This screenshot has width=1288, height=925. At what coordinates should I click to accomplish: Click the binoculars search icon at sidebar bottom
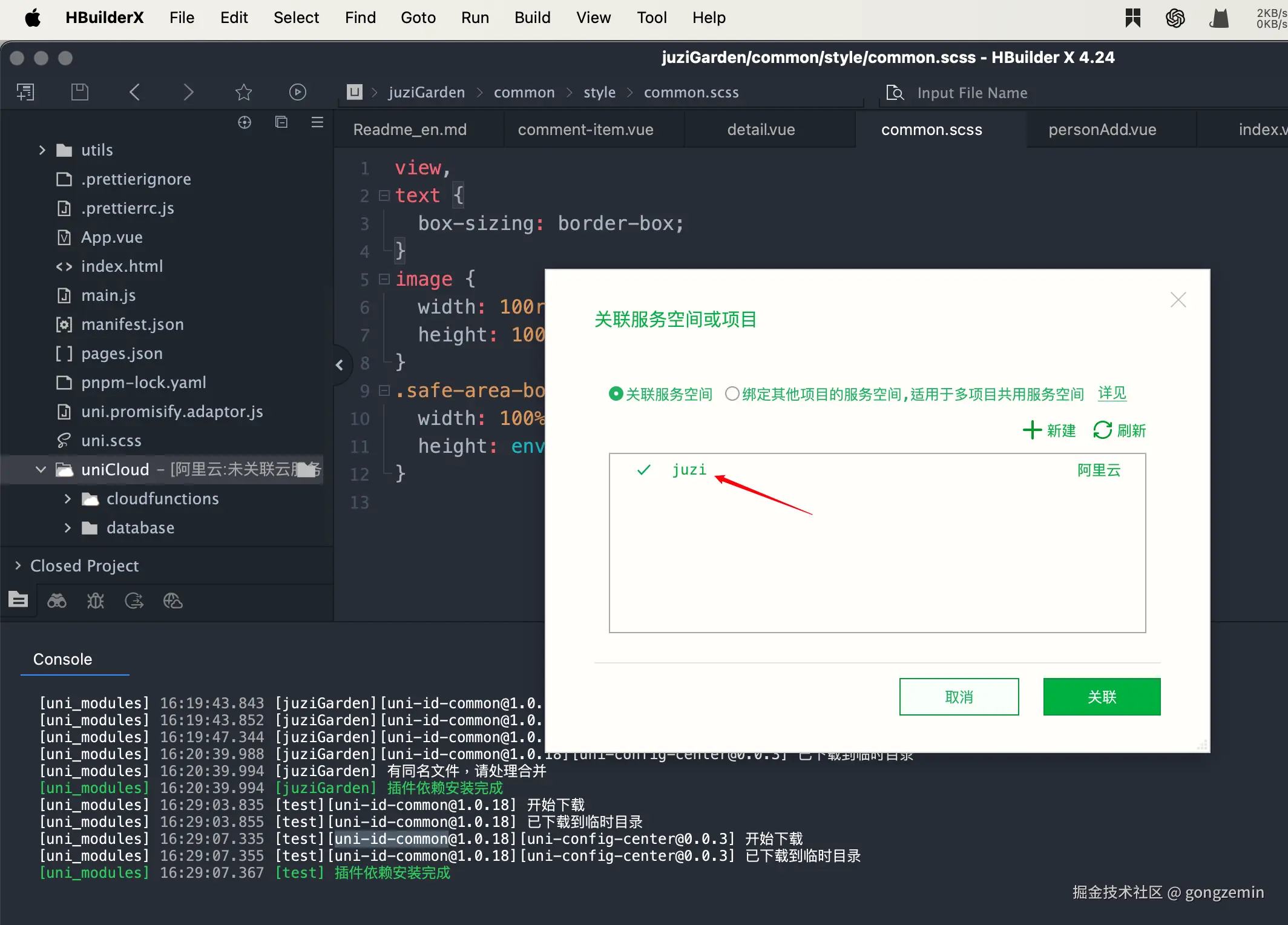click(x=57, y=601)
